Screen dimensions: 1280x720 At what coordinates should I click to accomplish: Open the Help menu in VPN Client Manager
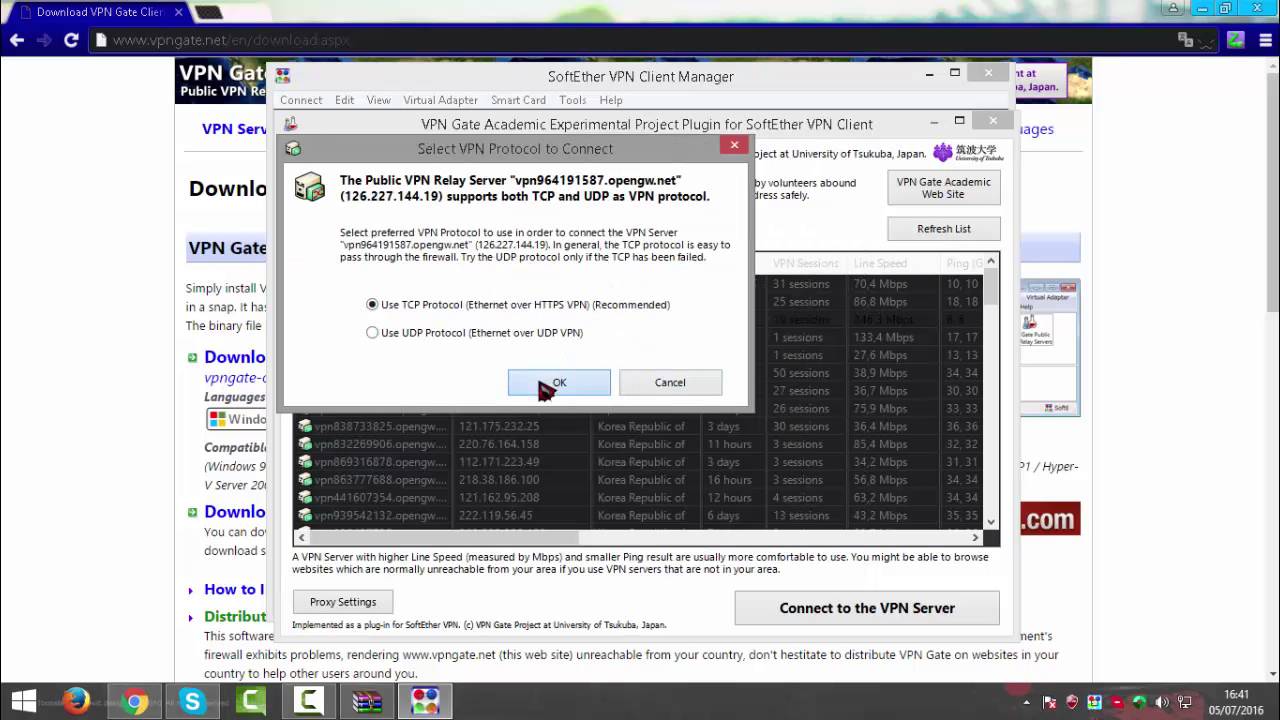click(x=611, y=100)
